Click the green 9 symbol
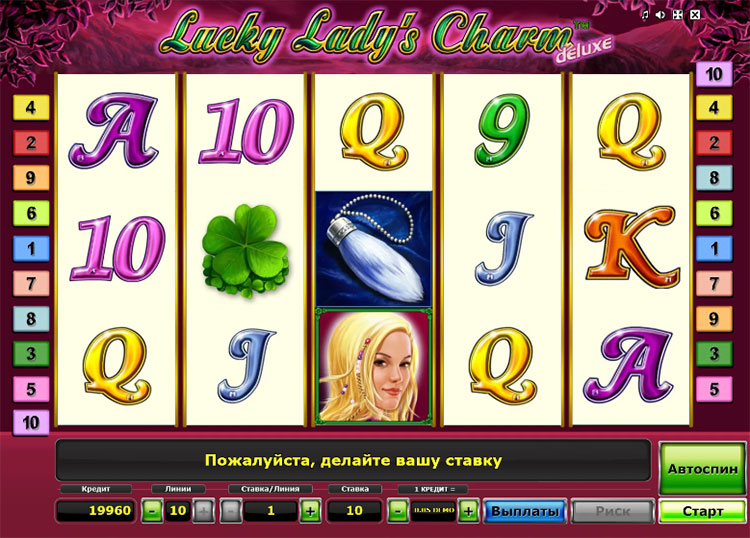Image resolution: width=750 pixels, height=538 pixels. point(502,130)
